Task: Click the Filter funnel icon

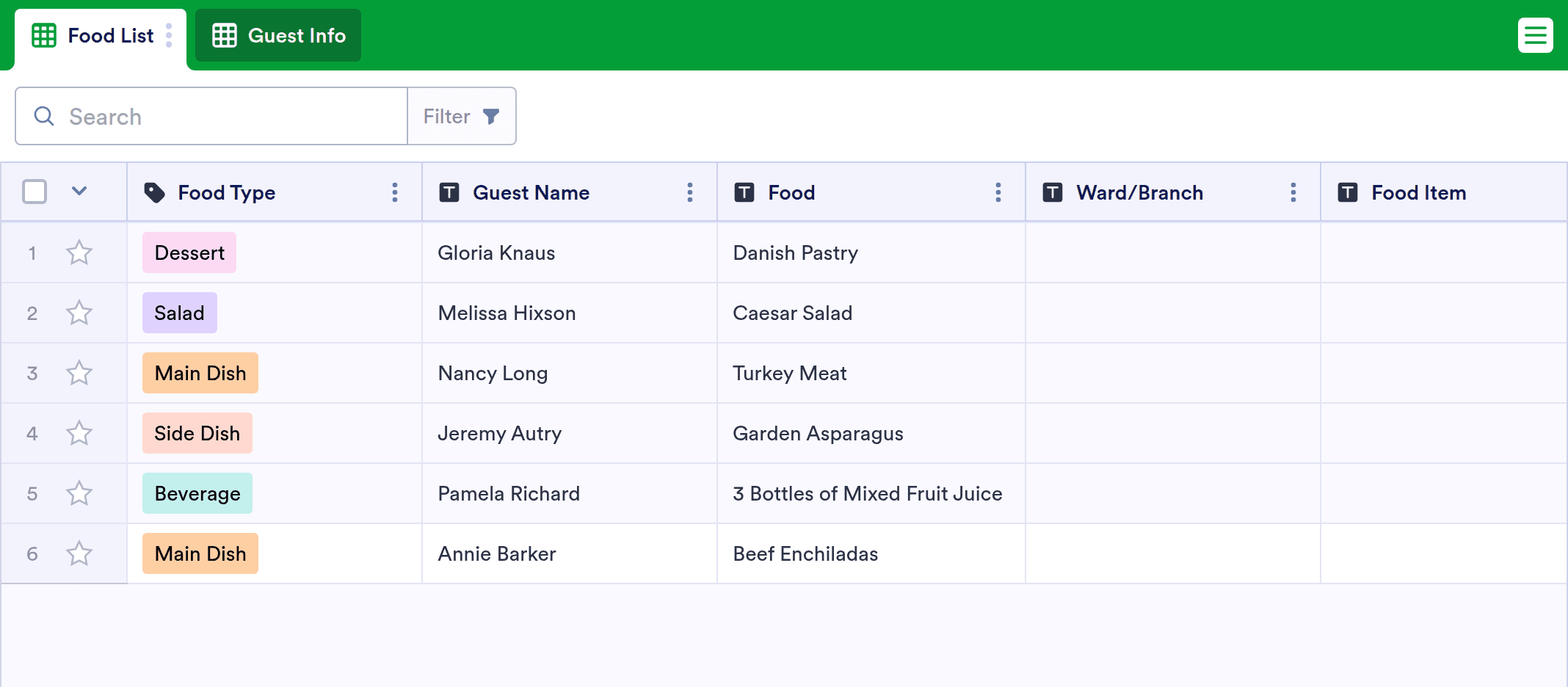Action: coord(491,116)
